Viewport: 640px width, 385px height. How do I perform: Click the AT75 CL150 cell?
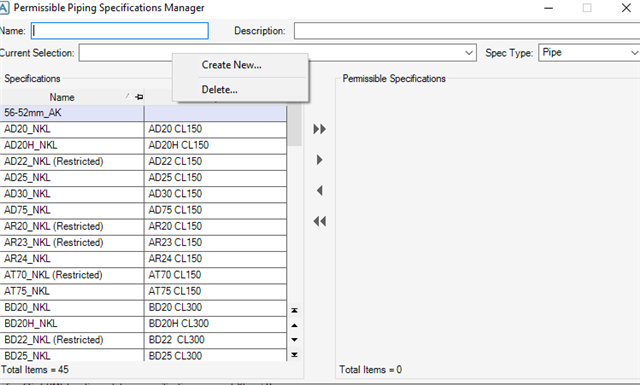216,291
